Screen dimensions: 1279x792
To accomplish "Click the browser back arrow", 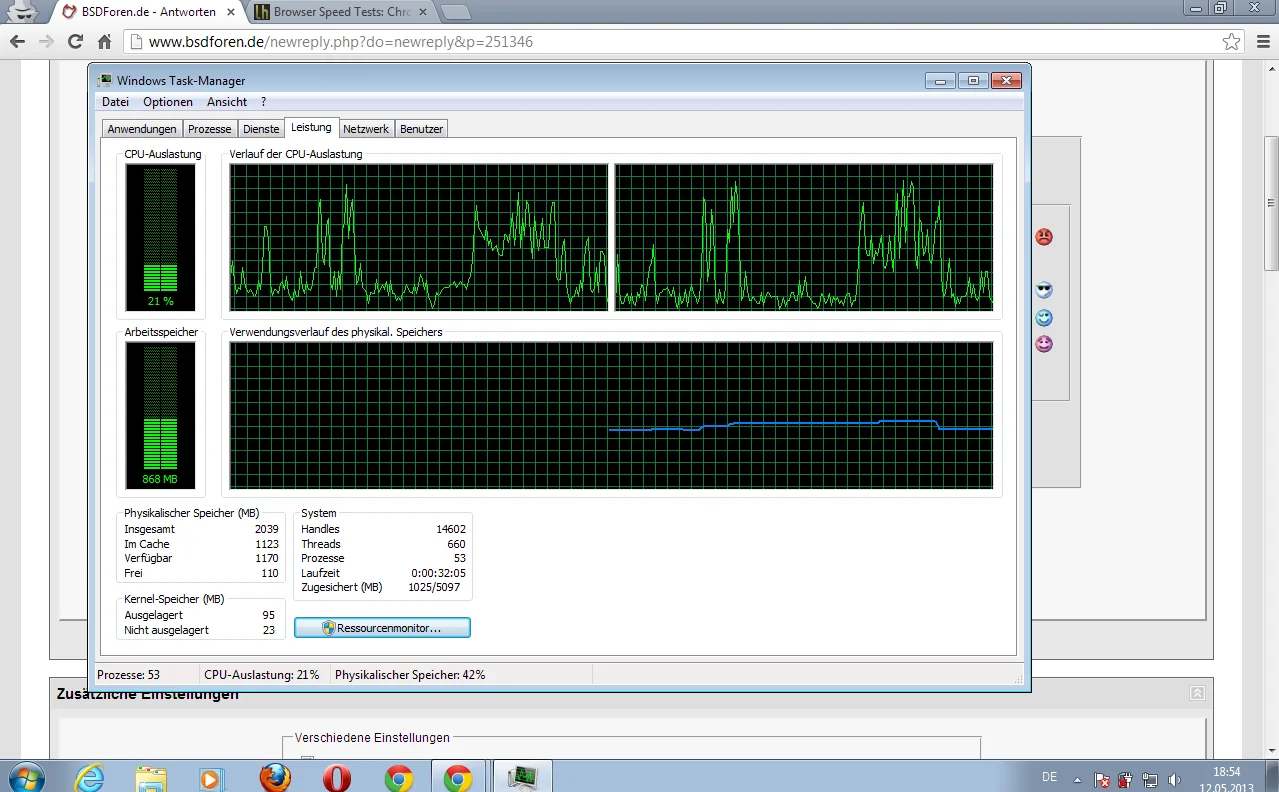I will point(17,42).
